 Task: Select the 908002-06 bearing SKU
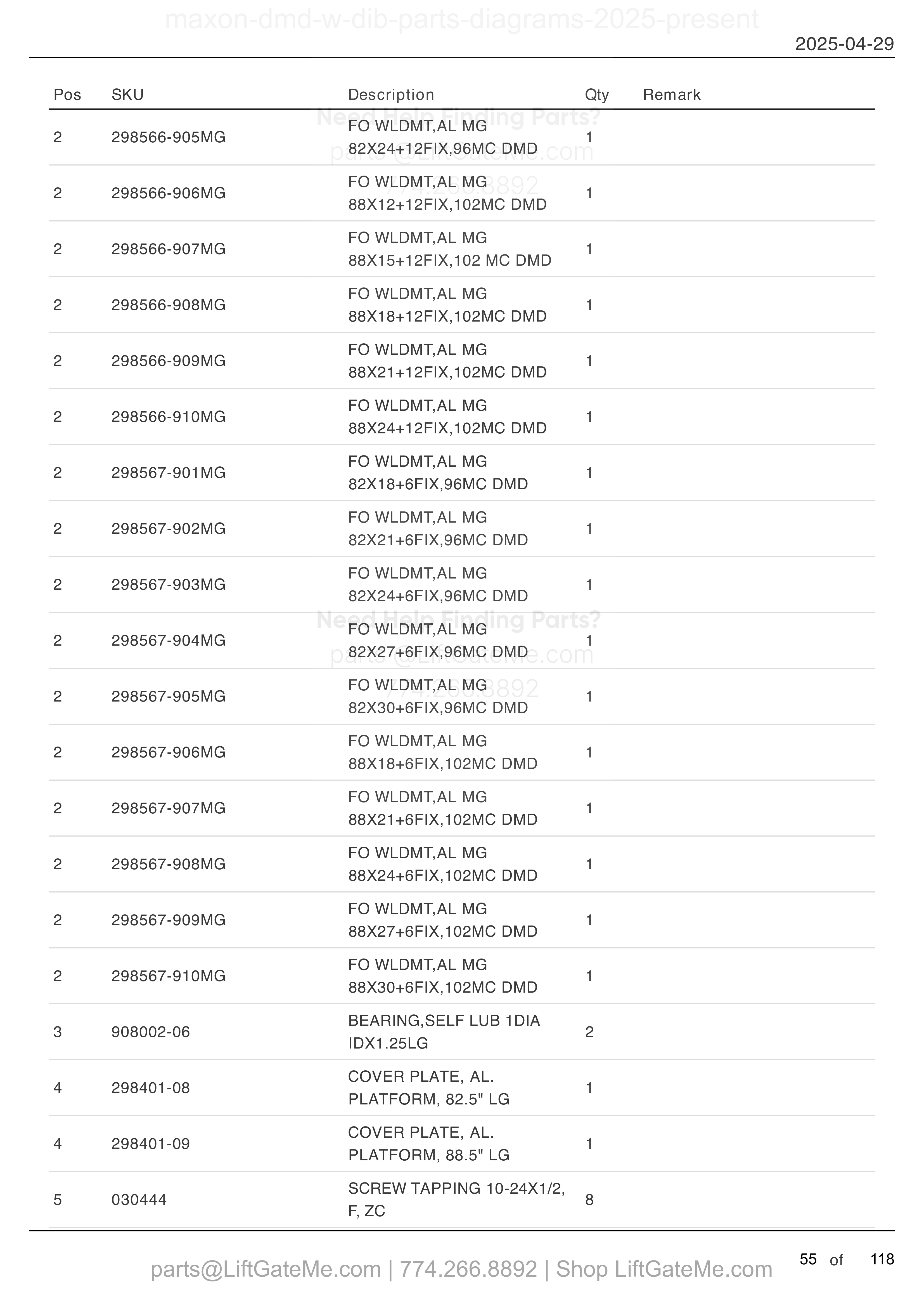point(150,1032)
